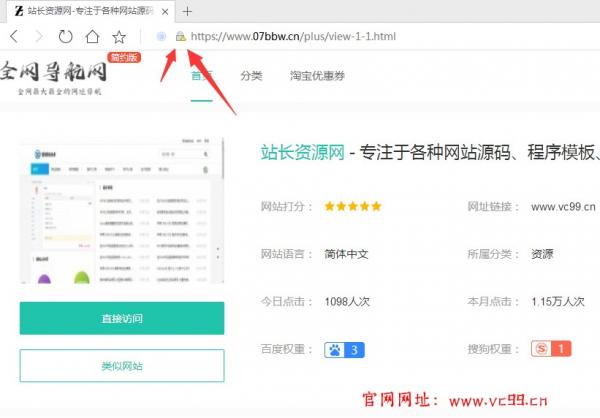This screenshot has height=418, width=600.
Task: Click the Baidu weight badge showing 3
Action: point(344,350)
